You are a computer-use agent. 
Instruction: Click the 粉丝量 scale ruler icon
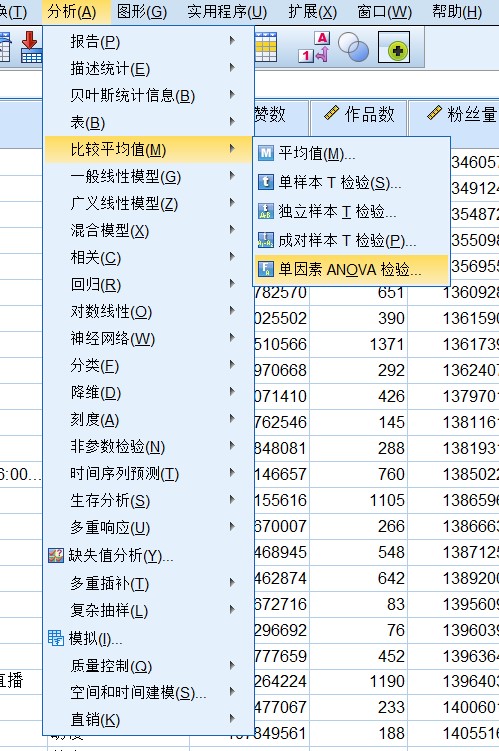tap(434, 113)
